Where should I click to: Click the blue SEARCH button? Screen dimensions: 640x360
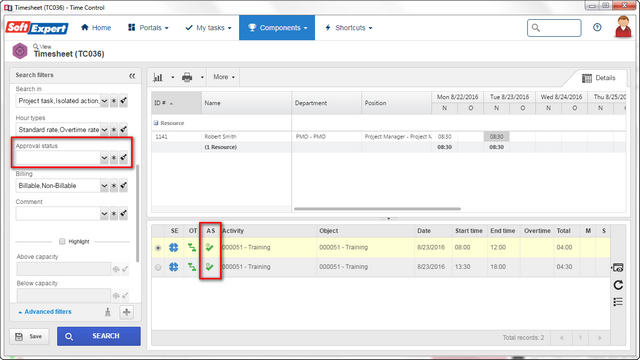(x=99, y=336)
